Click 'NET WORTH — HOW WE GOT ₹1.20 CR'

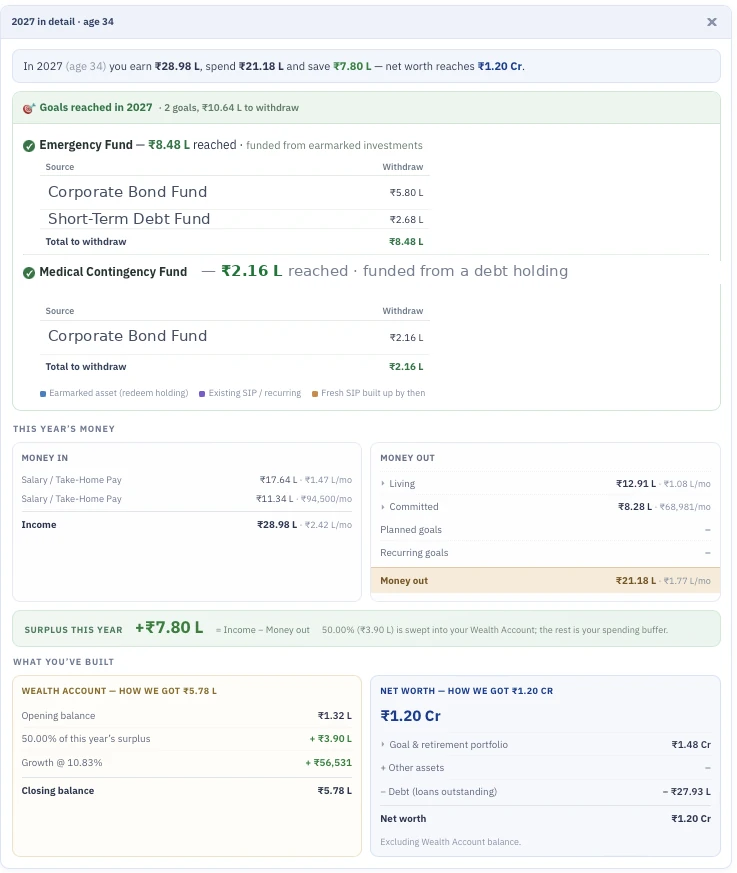(x=466, y=691)
